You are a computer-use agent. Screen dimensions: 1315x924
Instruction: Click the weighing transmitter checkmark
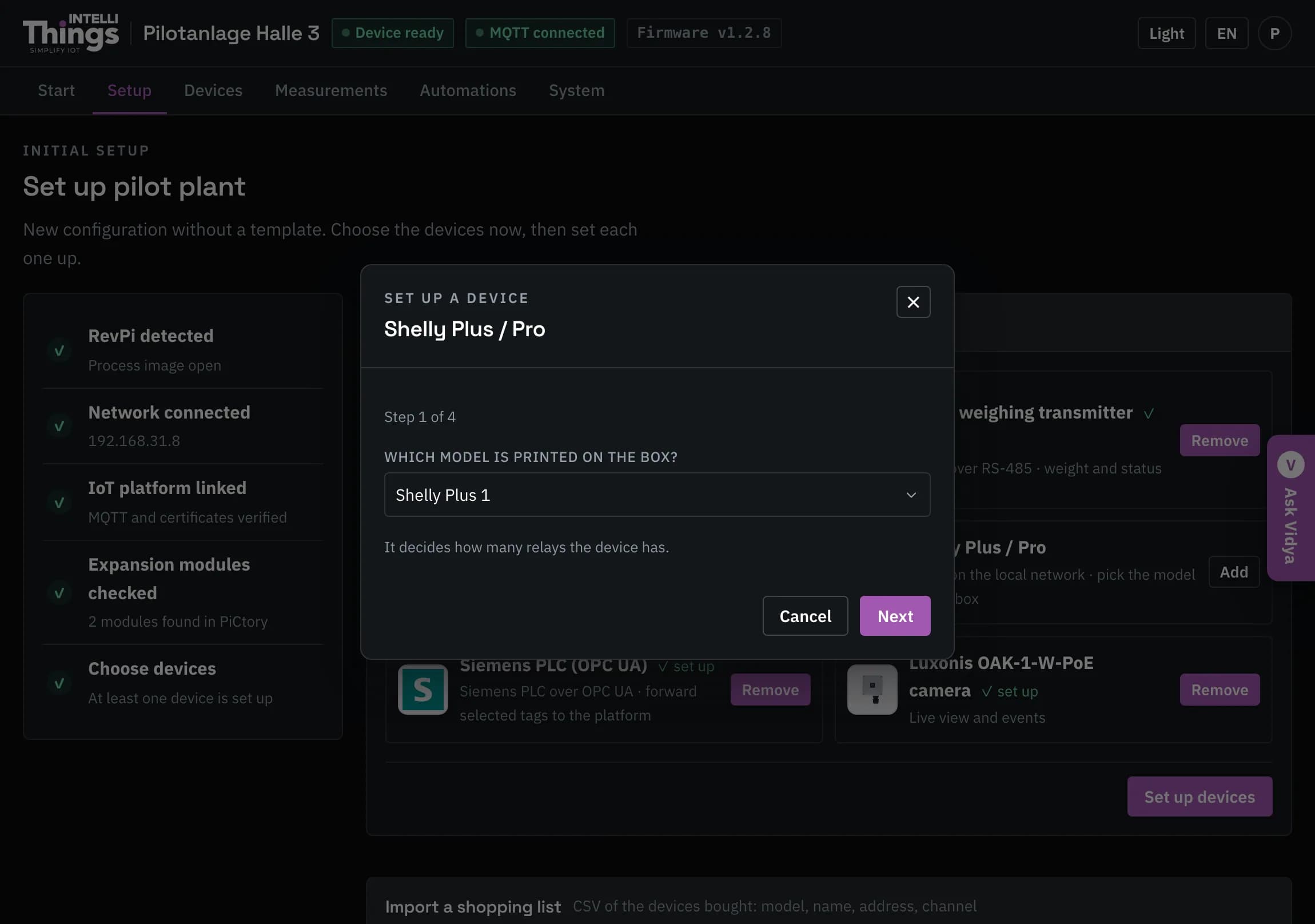click(1149, 413)
